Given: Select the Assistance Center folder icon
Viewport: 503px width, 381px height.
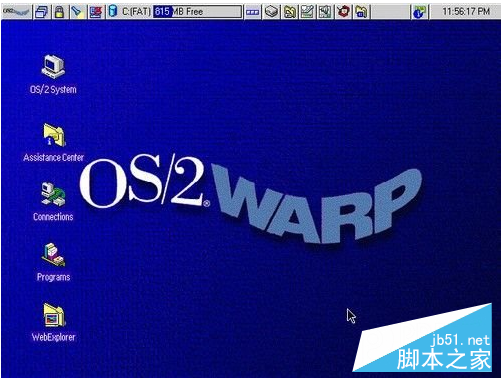Looking at the screenshot, I should pos(54,135).
